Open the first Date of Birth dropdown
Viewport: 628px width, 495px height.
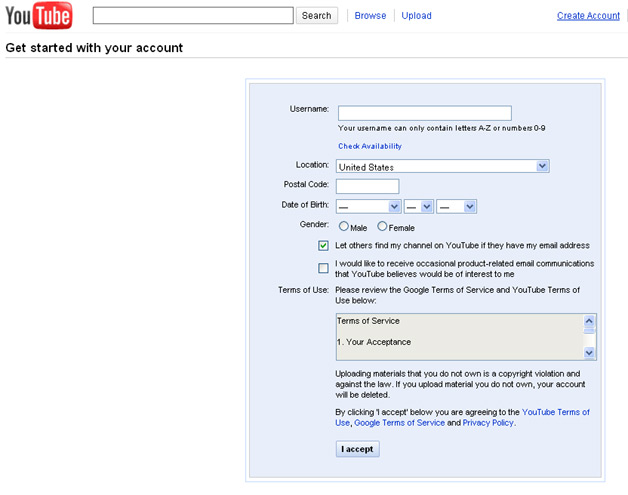pyautogui.click(x=367, y=206)
